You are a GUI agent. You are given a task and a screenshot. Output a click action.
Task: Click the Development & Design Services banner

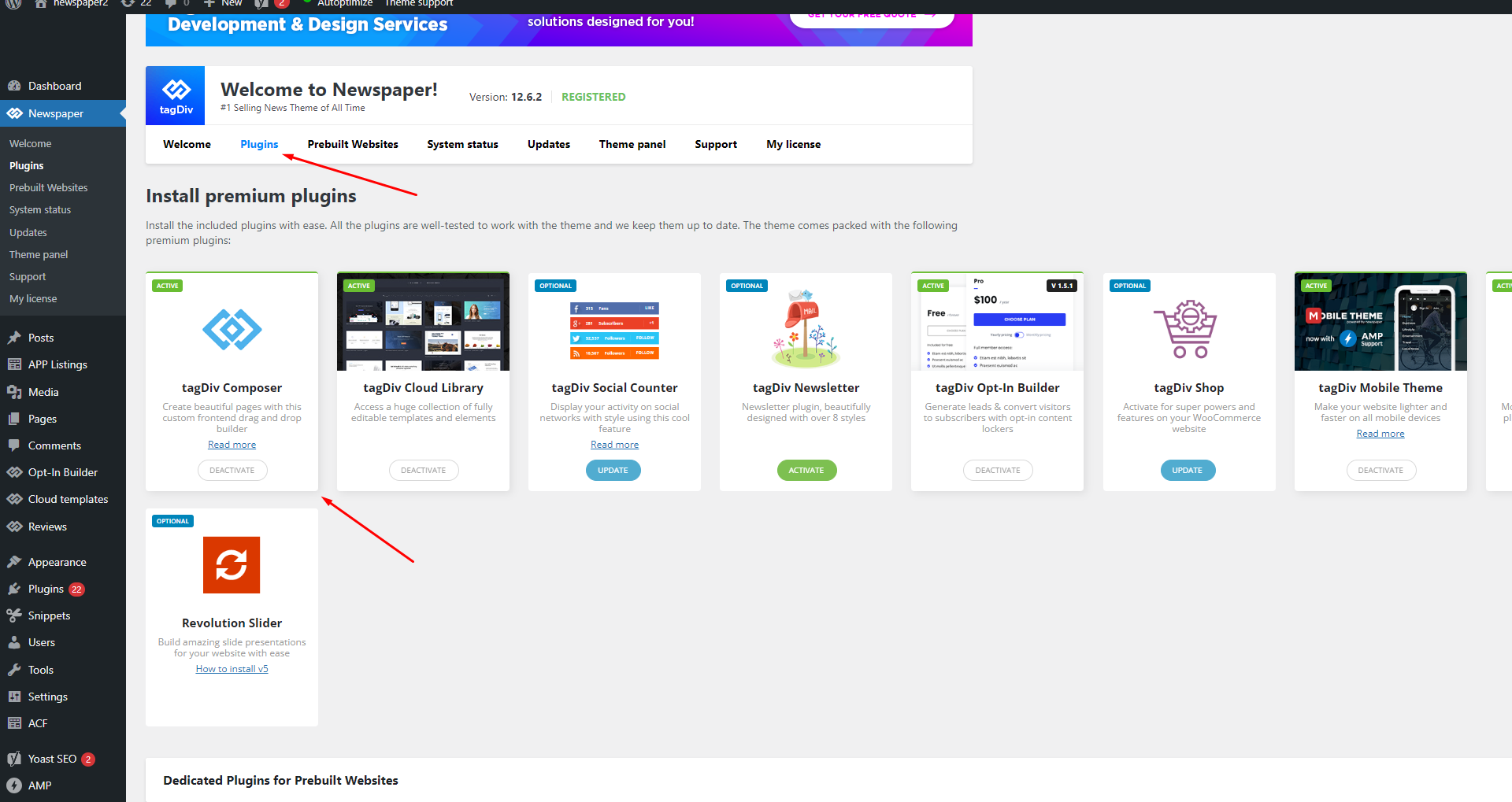click(x=559, y=28)
